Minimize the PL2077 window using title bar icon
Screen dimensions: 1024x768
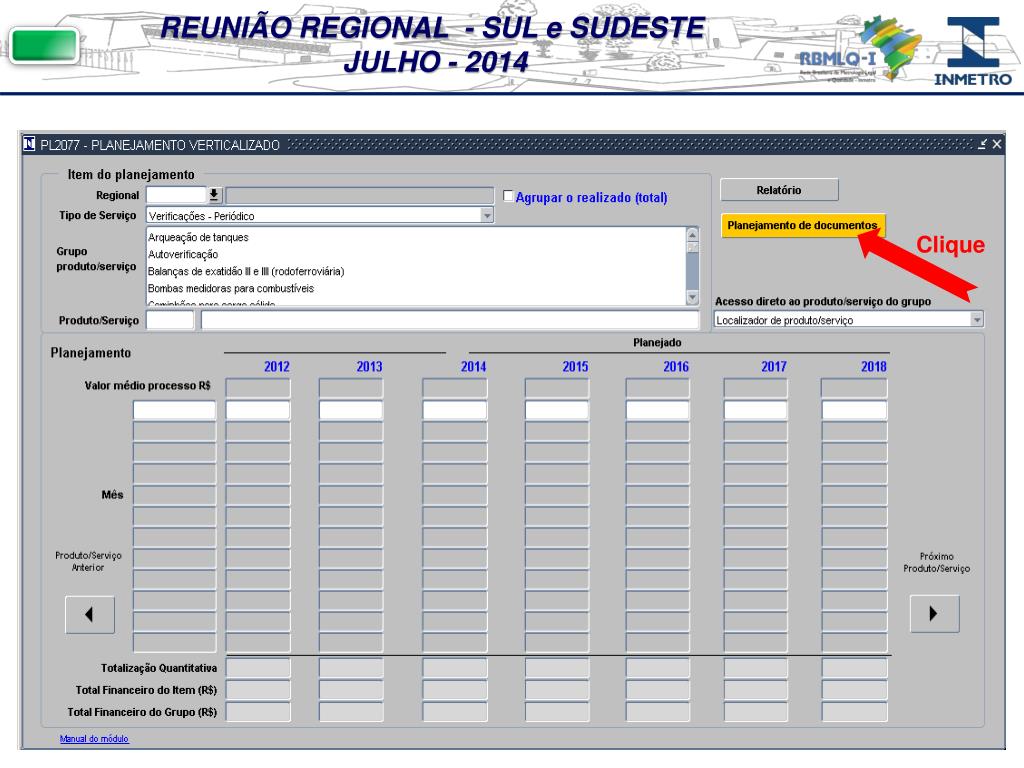tap(982, 144)
